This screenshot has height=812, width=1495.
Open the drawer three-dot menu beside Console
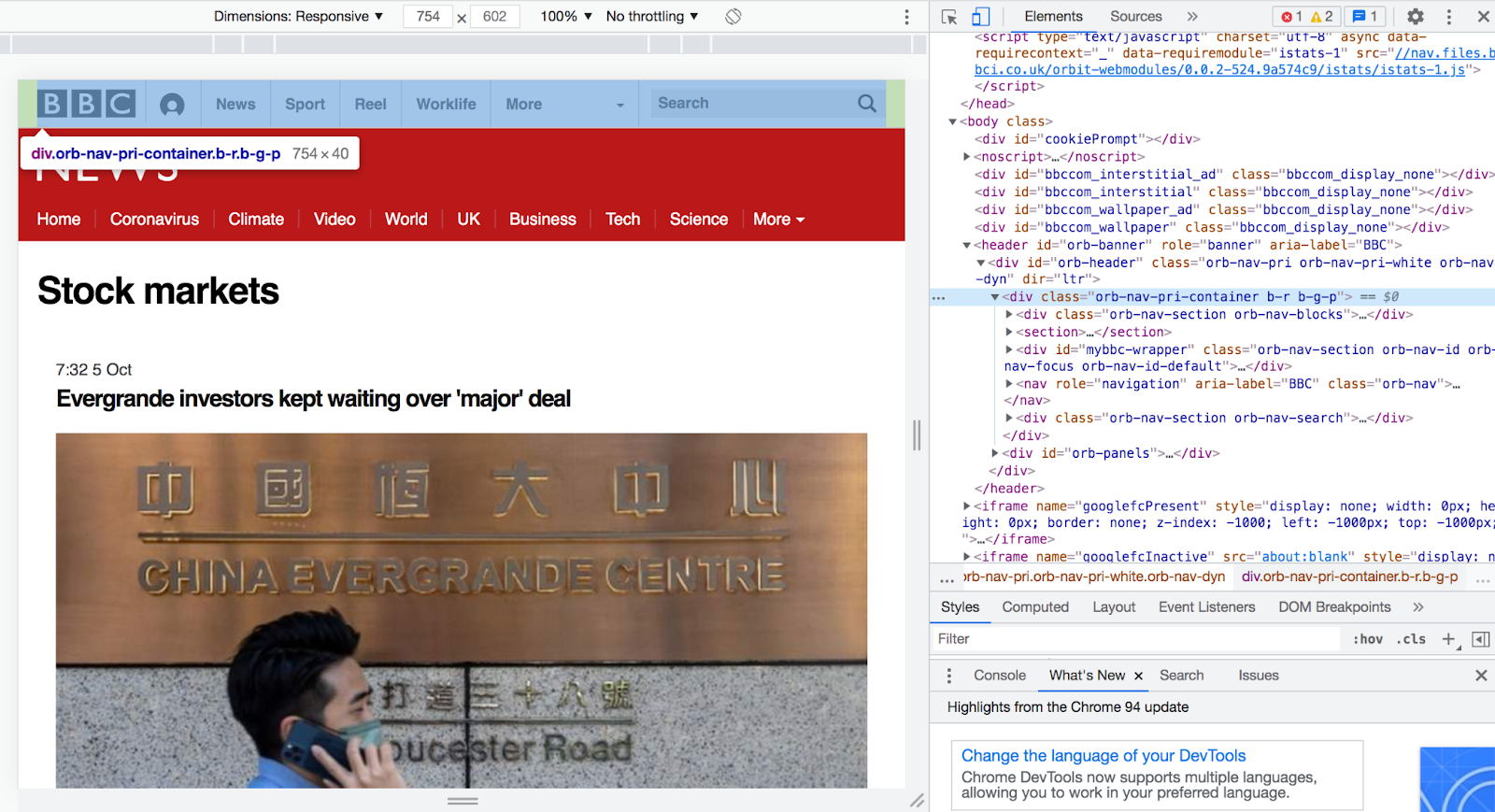click(x=949, y=676)
